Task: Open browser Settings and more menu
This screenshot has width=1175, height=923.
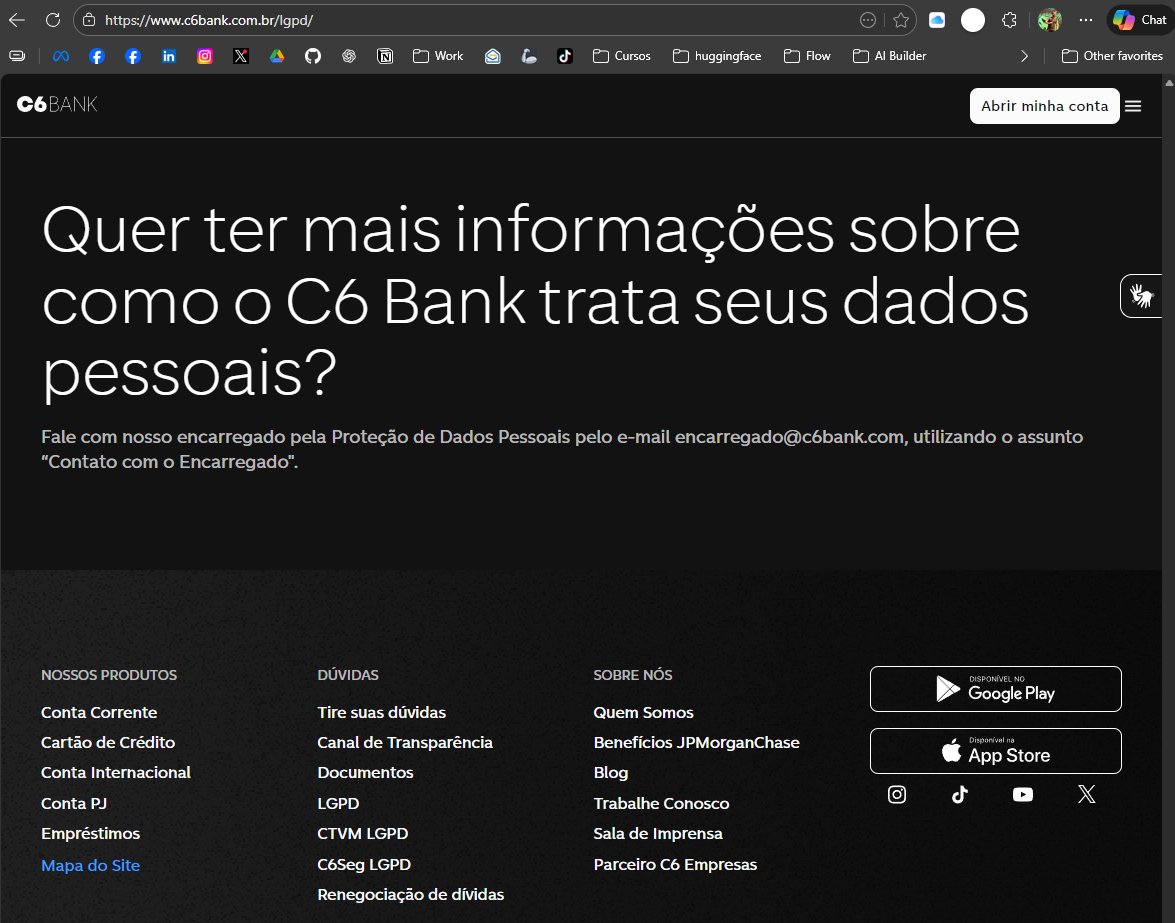Action: pos(1086,20)
